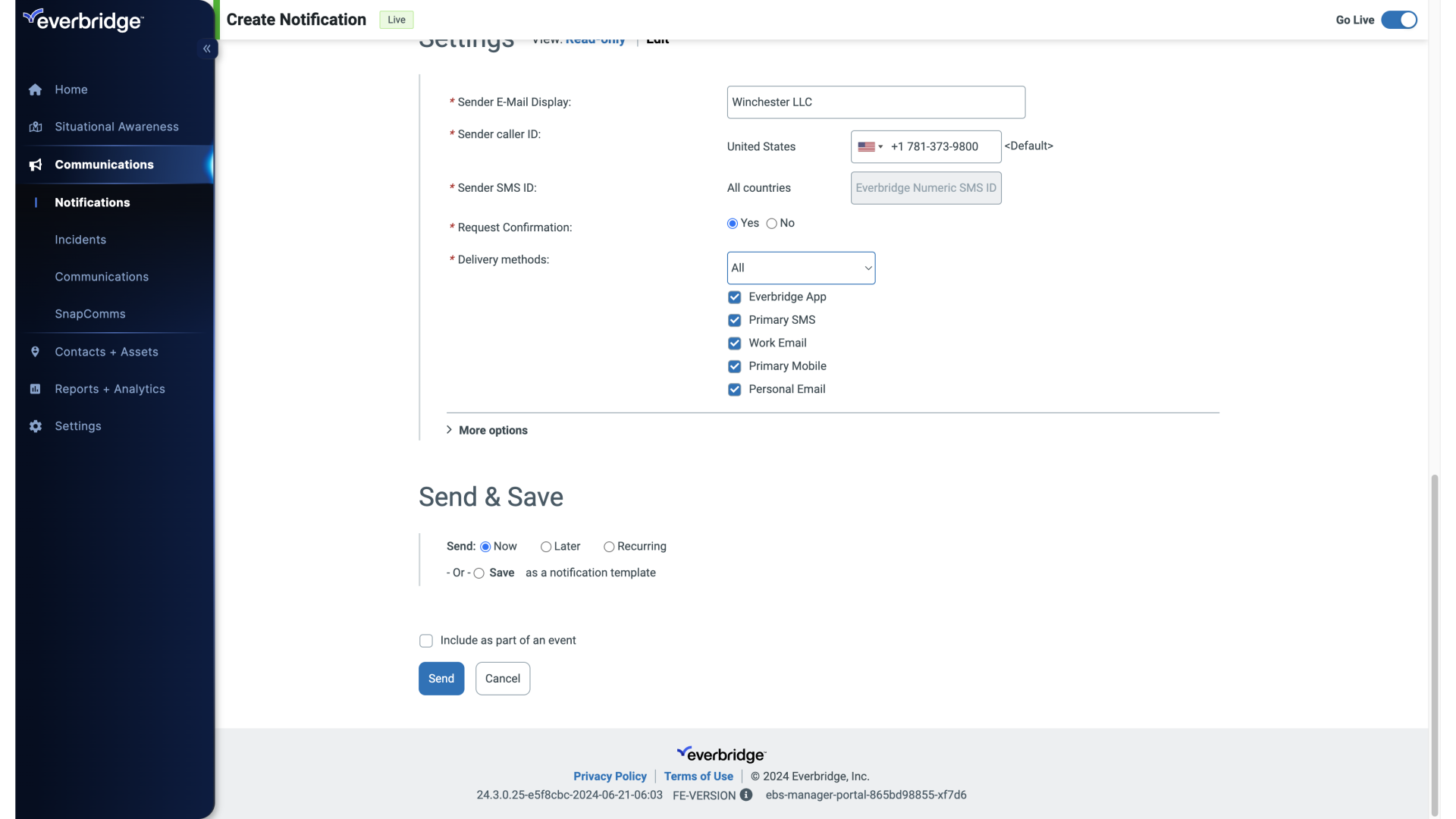Click the Everbridge logo

pos(82,20)
